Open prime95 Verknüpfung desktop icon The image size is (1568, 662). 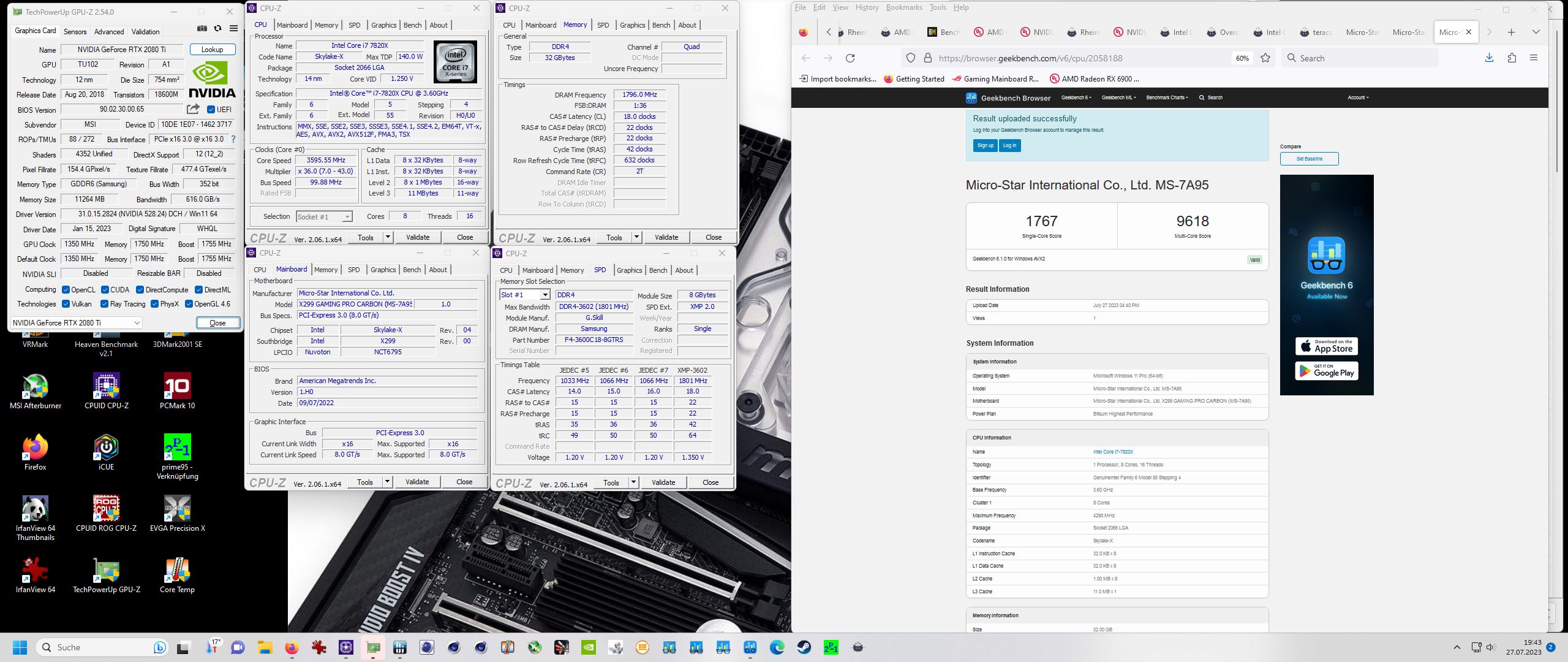pyautogui.click(x=177, y=457)
